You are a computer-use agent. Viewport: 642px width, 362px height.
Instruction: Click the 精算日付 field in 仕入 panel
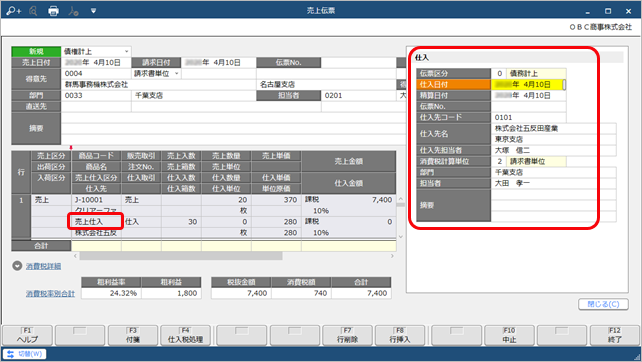[x=528, y=95]
